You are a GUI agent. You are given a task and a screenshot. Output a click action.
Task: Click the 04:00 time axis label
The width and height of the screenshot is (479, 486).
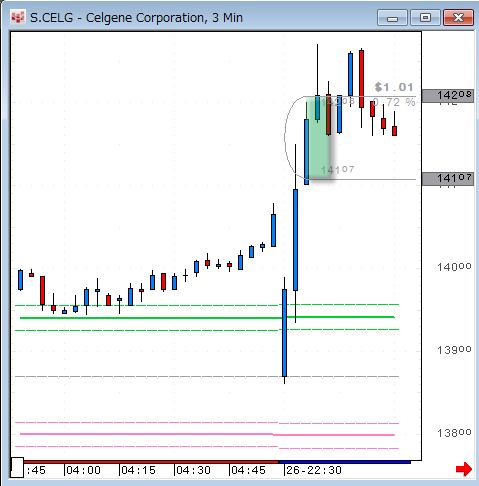pos(83,470)
